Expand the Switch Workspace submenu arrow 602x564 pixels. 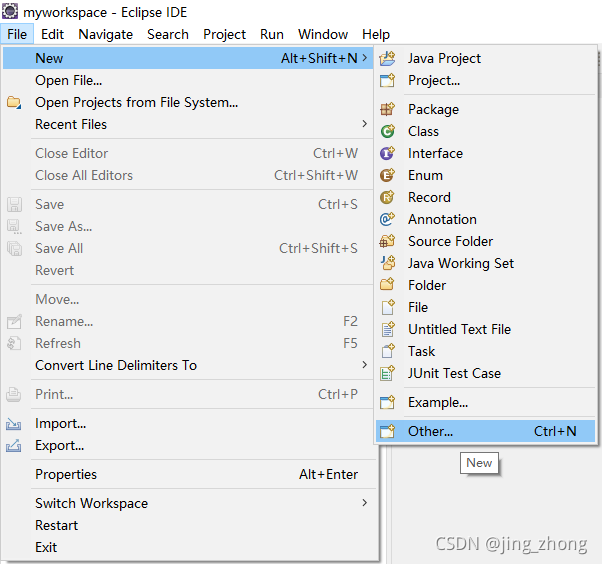tap(364, 502)
